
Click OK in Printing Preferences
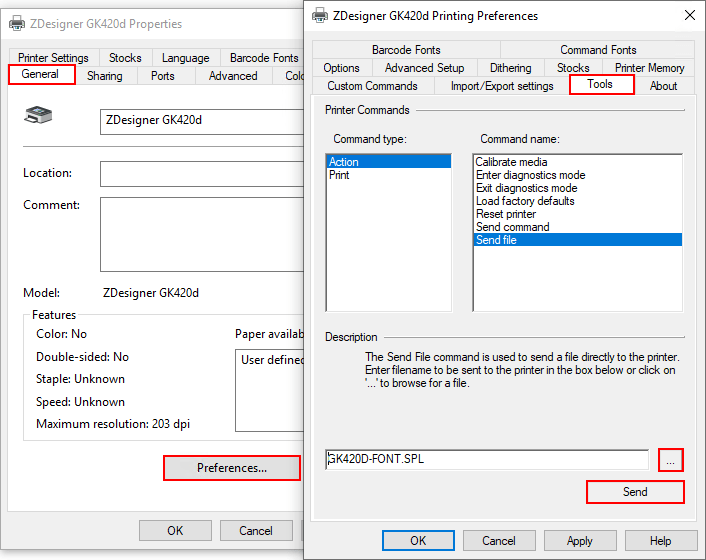(418, 540)
